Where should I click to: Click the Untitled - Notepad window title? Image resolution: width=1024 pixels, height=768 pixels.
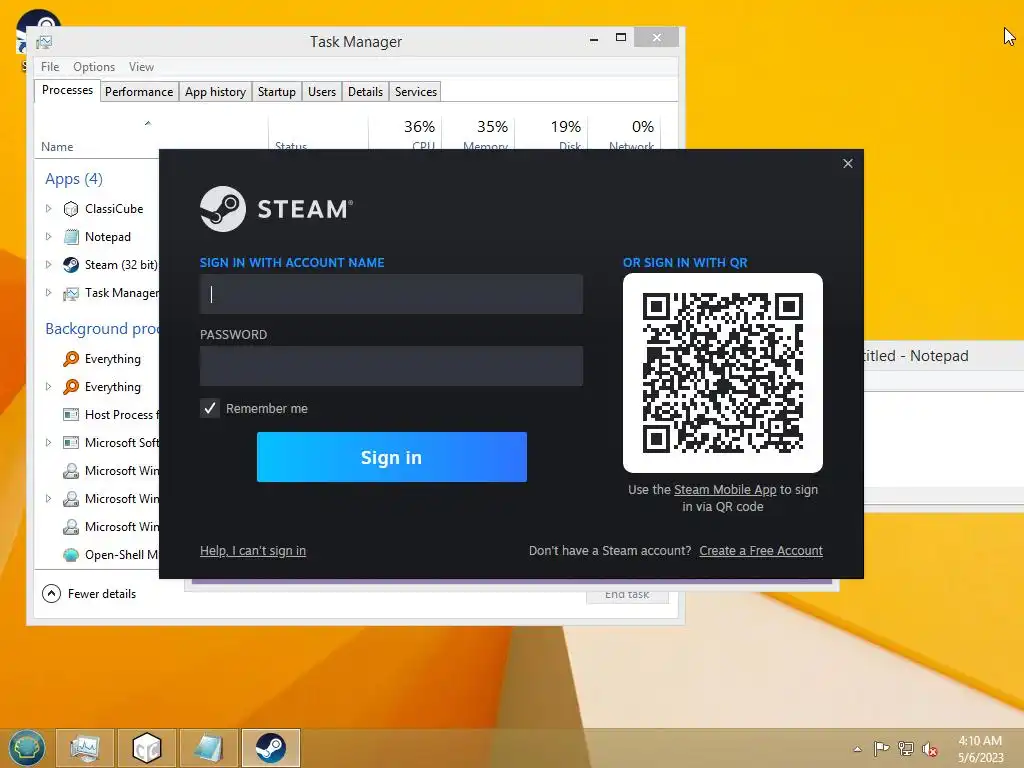916,356
